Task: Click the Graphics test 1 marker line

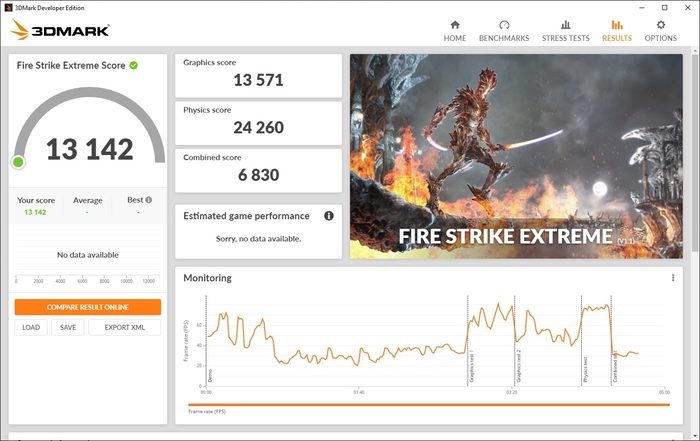Action: tap(468, 340)
